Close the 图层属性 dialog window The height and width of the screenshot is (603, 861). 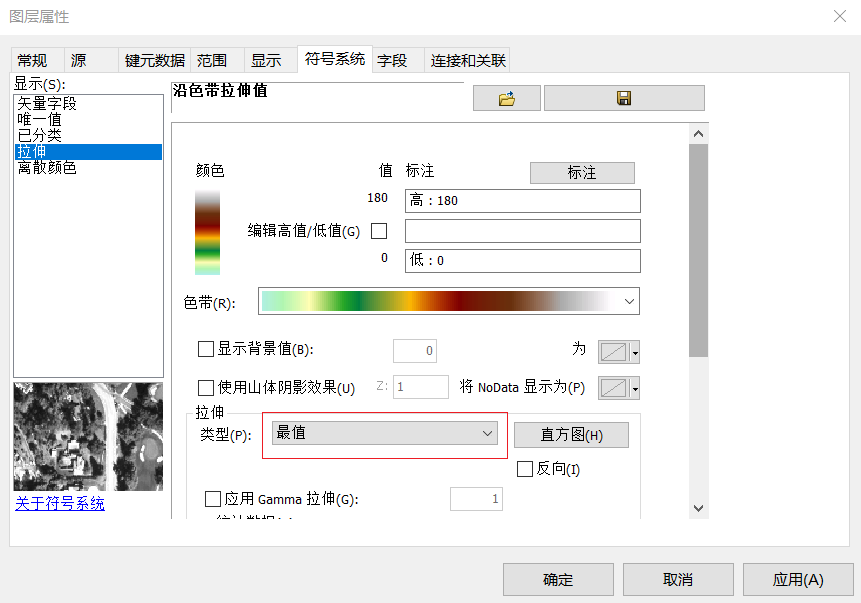click(x=840, y=16)
